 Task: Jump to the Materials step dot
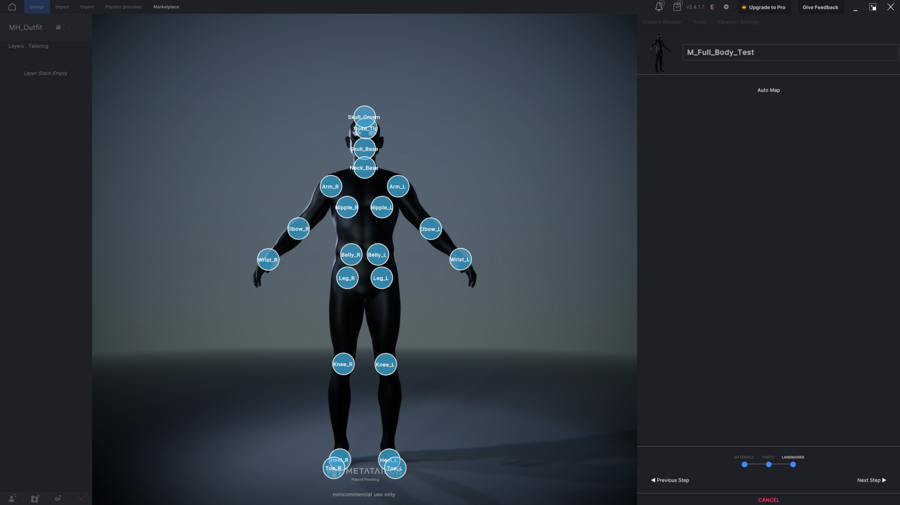(744, 464)
